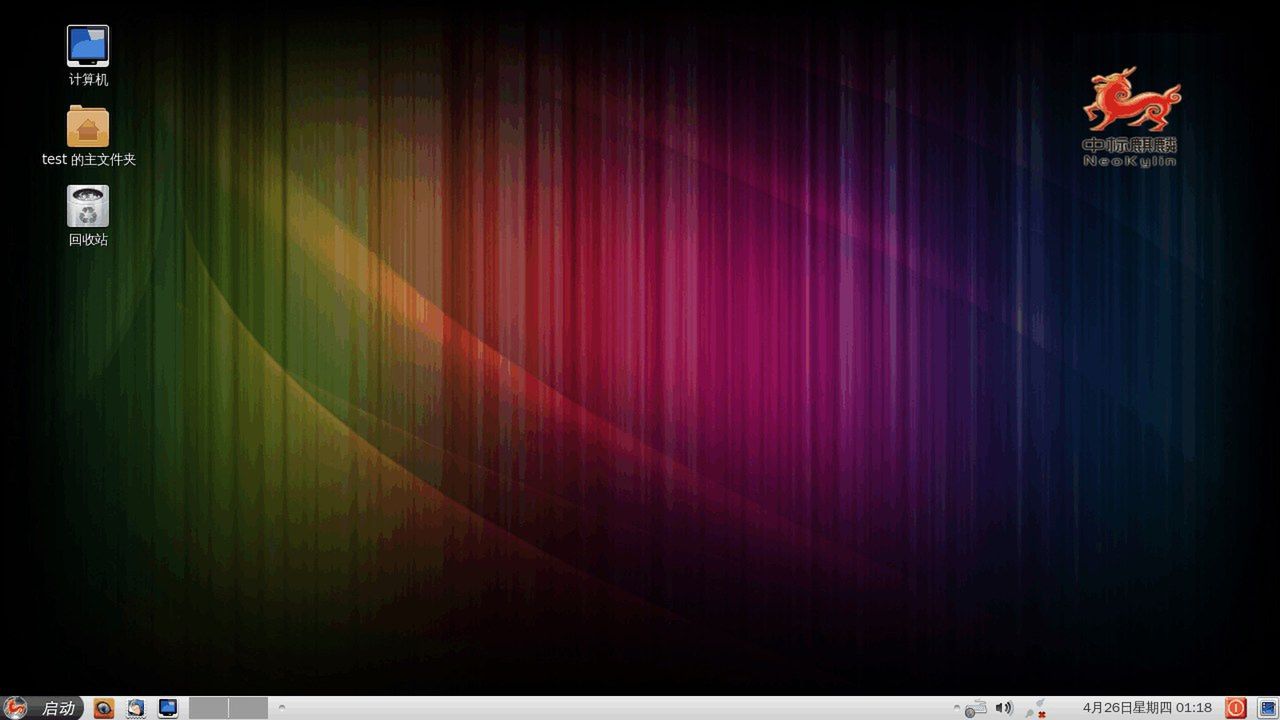Open the 启动 start menu
This screenshot has height=720, width=1280.
tap(41, 708)
